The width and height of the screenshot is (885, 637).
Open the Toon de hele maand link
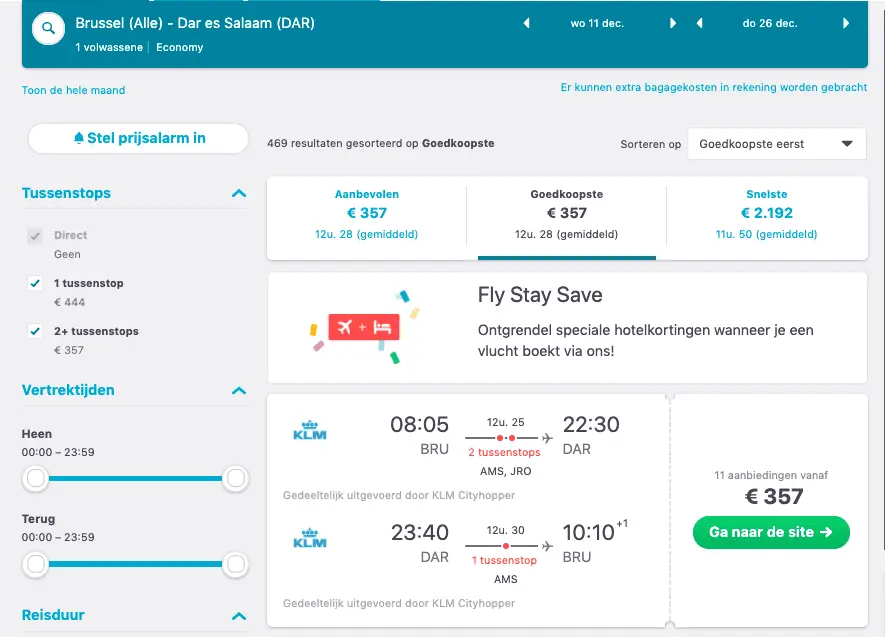pyautogui.click(x=73, y=90)
